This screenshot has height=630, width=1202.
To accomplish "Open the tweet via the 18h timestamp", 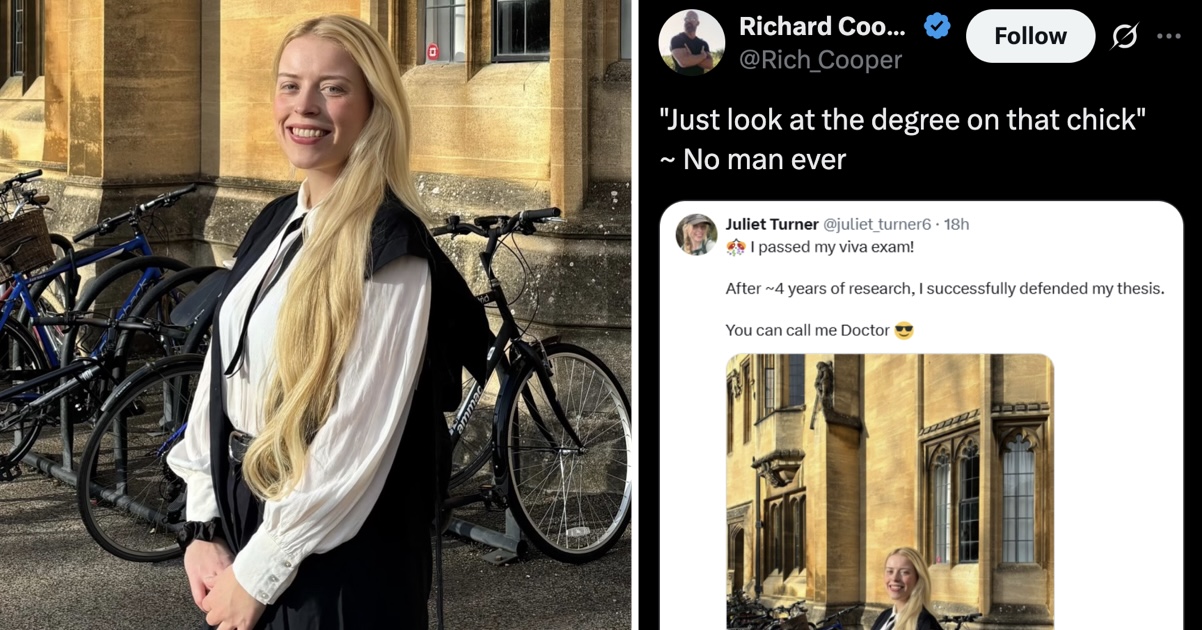I will [953, 224].
